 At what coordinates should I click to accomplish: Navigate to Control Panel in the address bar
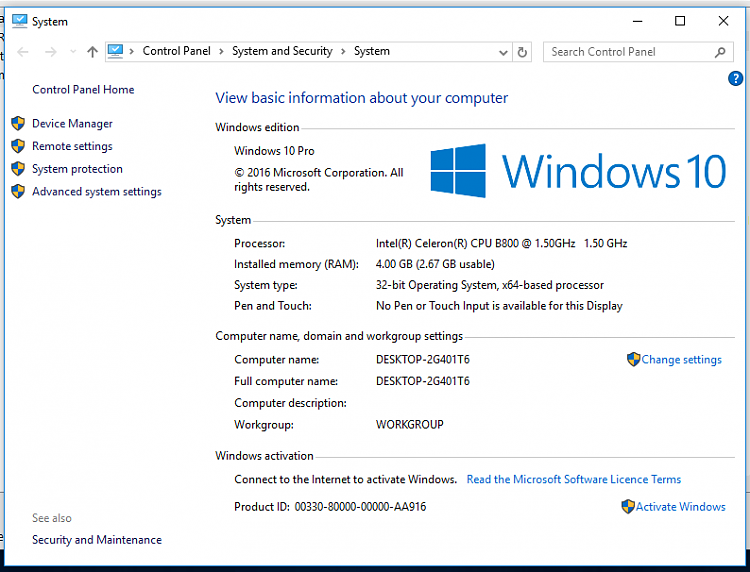pyautogui.click(x=176, y=51)
